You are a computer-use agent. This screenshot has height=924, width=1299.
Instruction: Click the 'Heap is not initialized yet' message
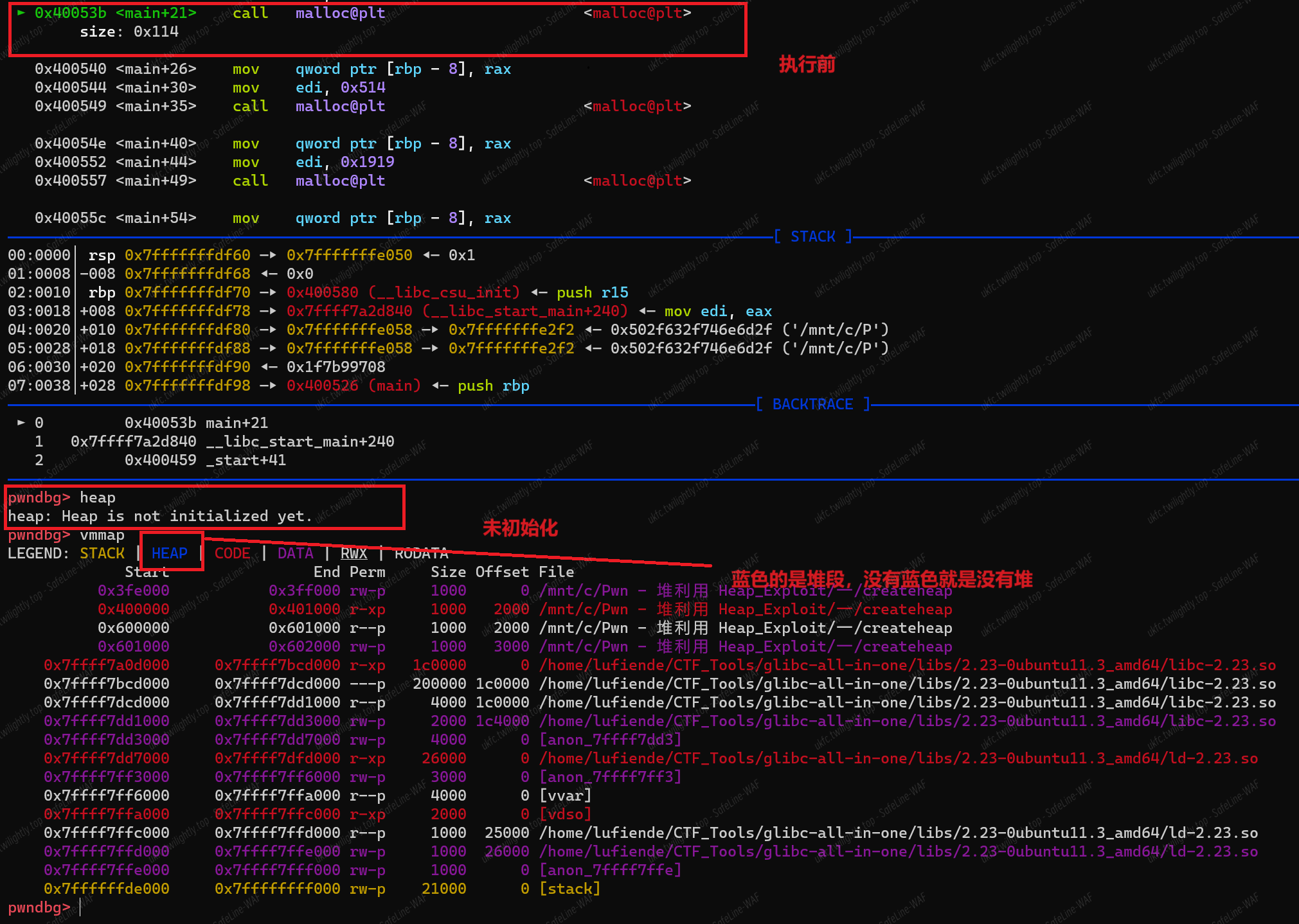(186, 516)
